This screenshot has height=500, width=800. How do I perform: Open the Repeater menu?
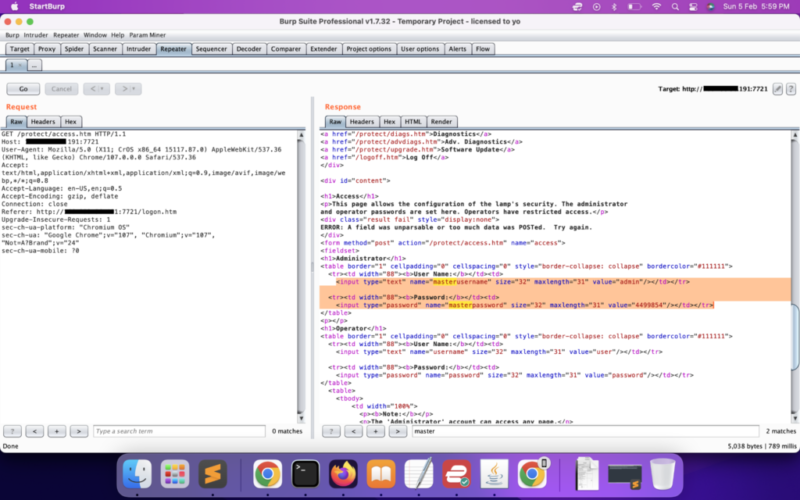(x=66, y=35)
